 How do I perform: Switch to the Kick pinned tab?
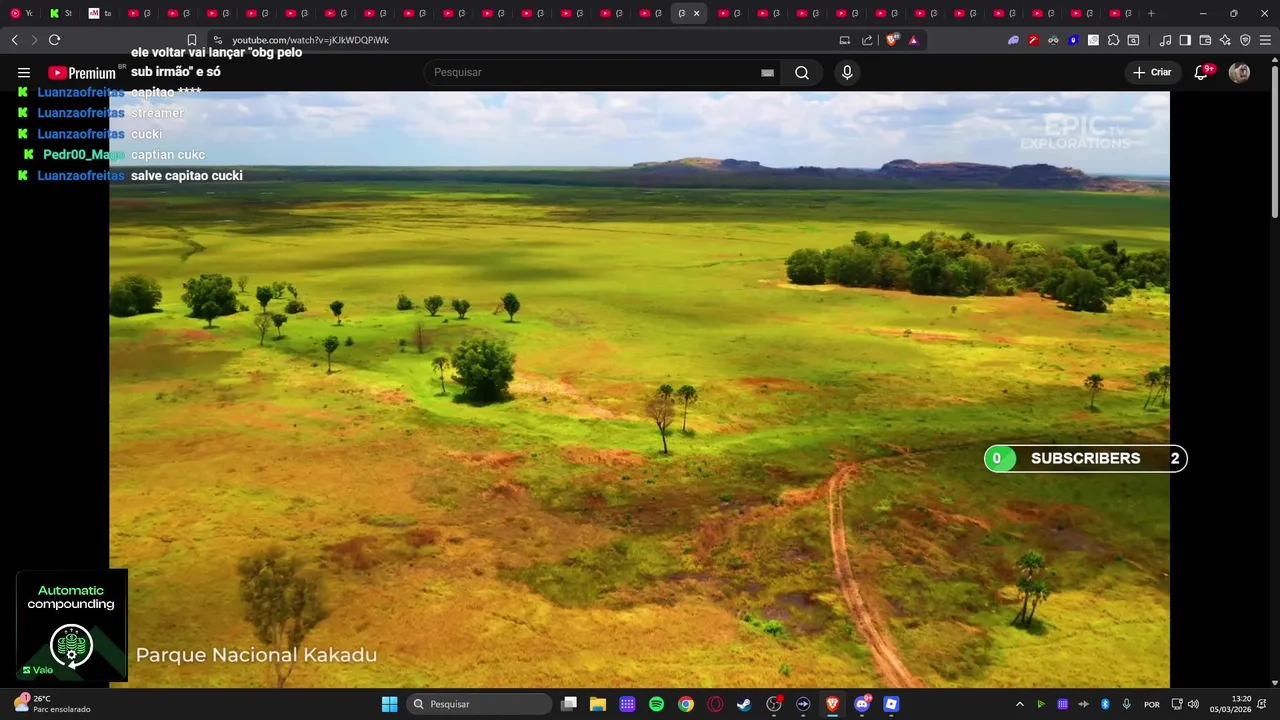[x=58, y=13]
